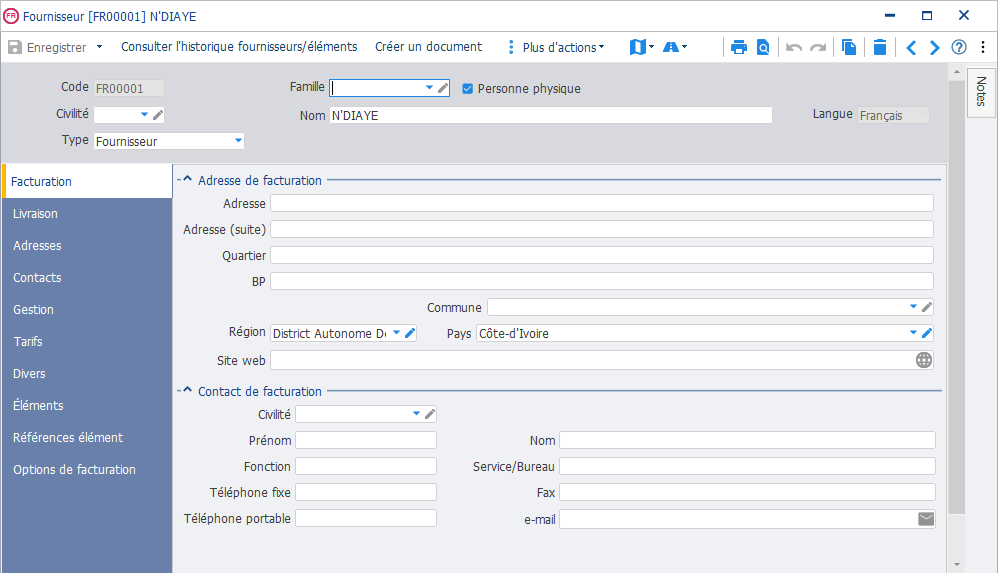This screenshot has height=573, width=998.
Task: Click the contact Civilité pencil icon
Action: 430,414
